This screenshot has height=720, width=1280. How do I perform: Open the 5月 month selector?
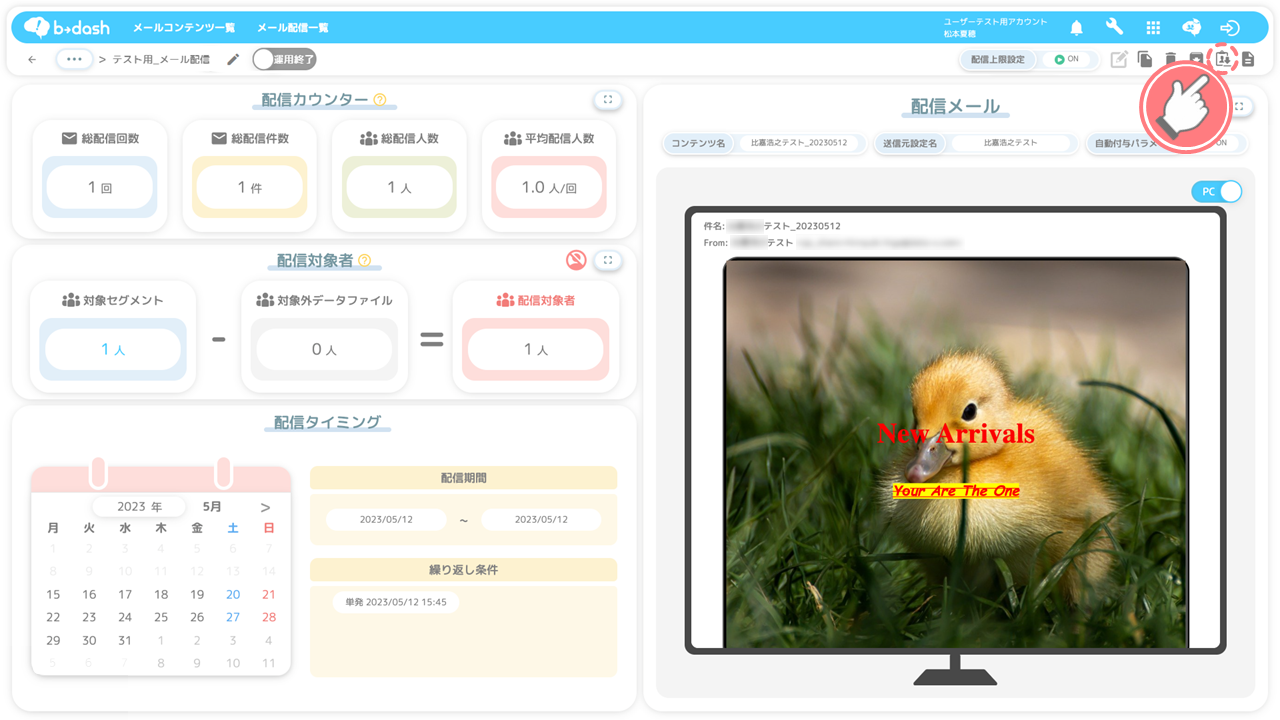click(212, 507)
